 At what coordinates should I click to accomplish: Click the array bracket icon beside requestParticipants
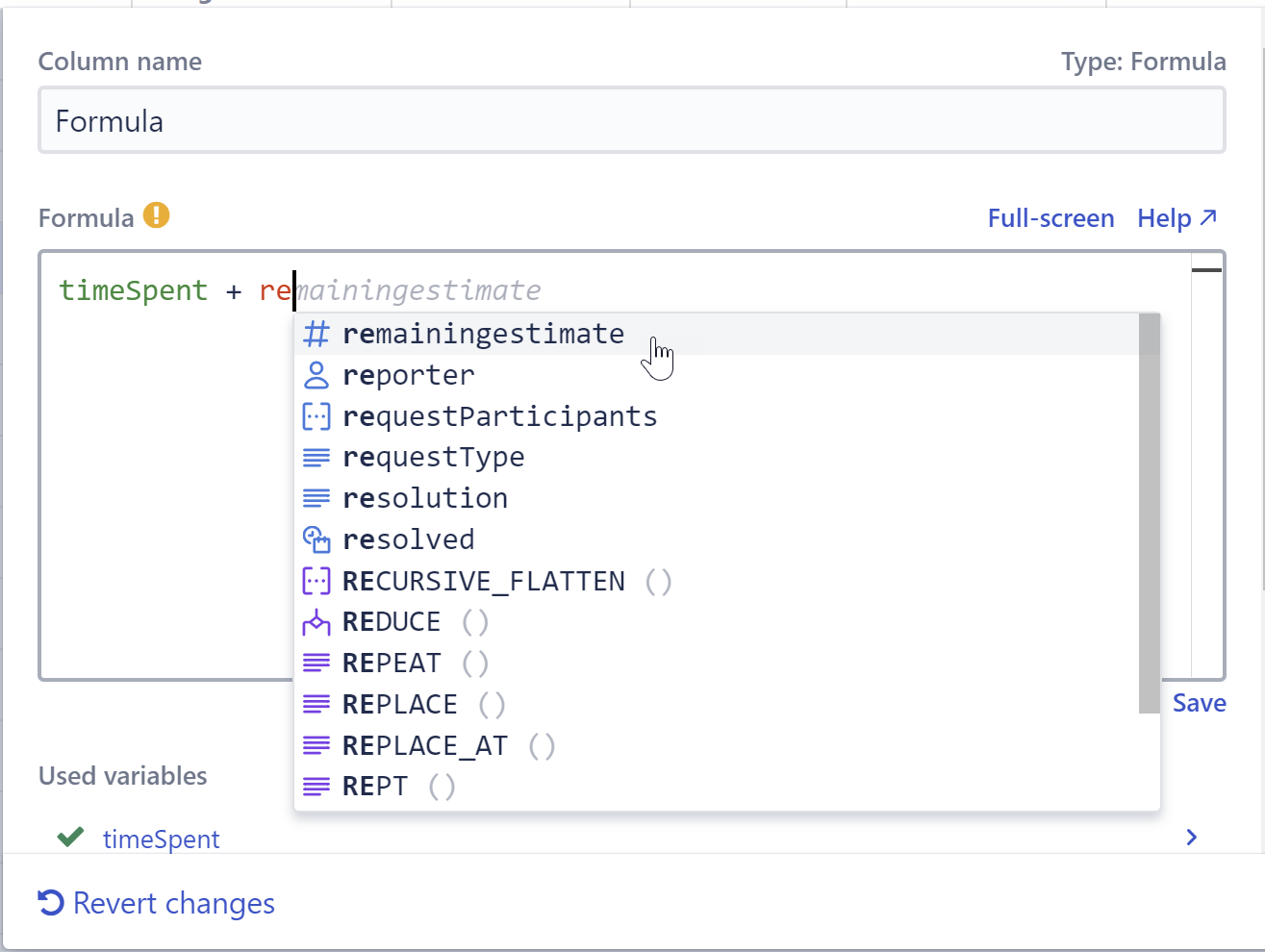[316, 416]
